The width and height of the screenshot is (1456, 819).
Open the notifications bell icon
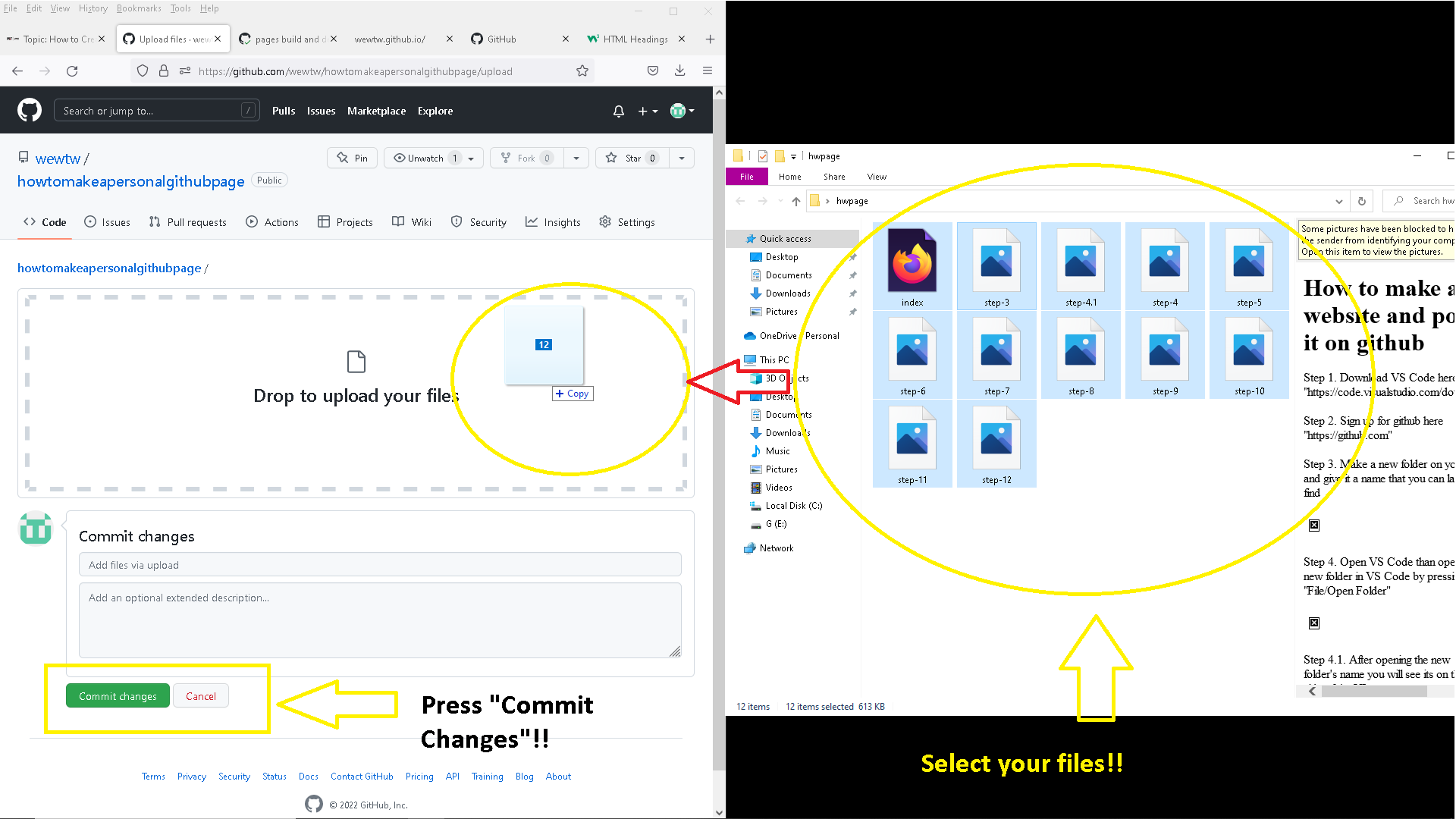coord(619,111)
